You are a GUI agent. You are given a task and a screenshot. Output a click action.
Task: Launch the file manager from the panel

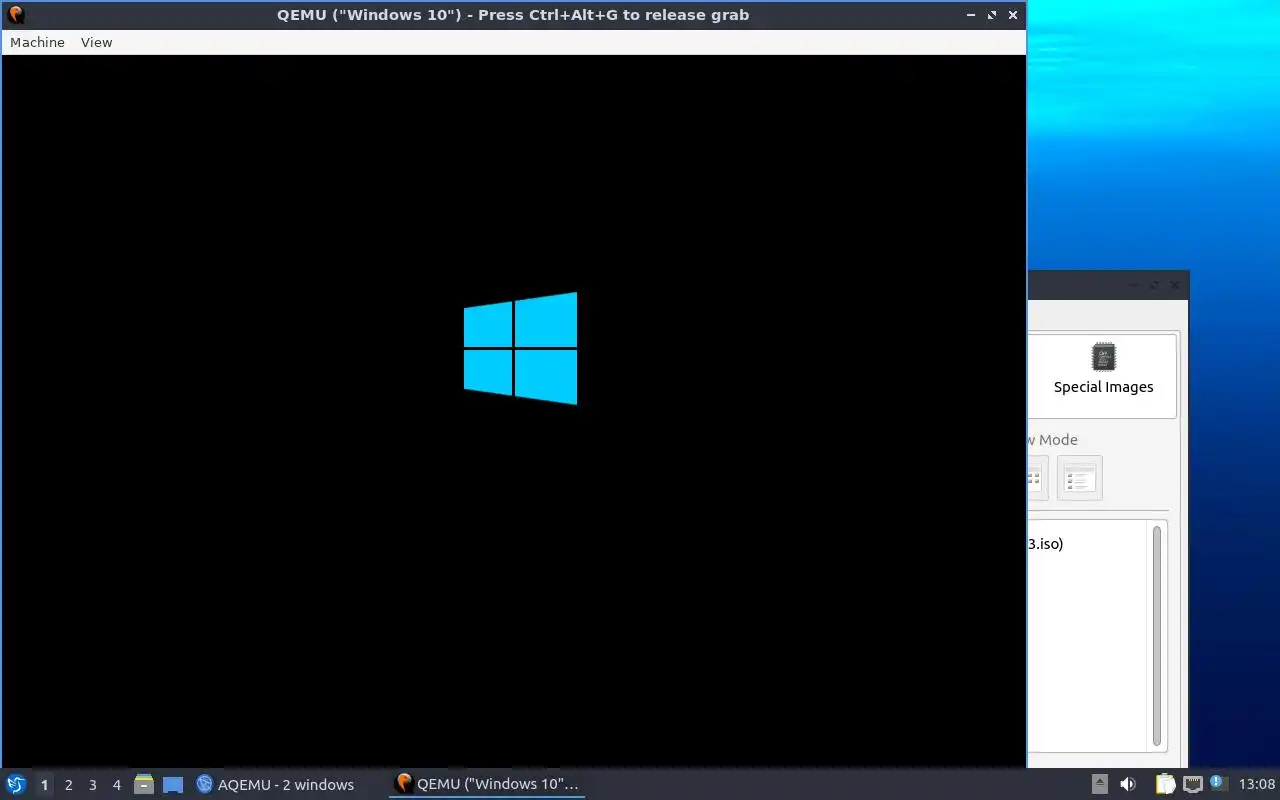pyautogui.click(x=144, y=784)
